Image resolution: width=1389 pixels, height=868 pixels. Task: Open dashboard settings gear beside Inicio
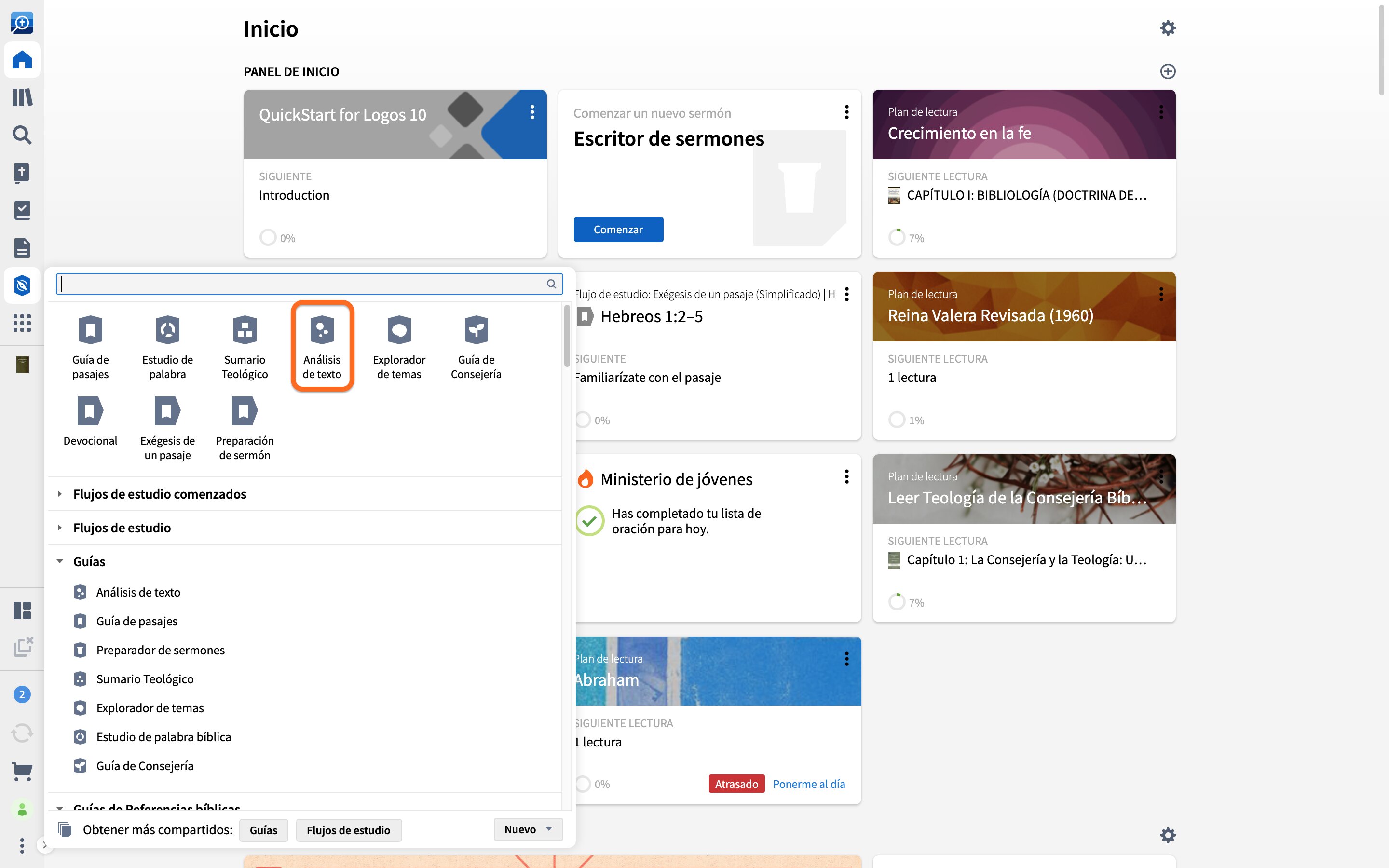pyautogui.click(x=1168, y=28)
